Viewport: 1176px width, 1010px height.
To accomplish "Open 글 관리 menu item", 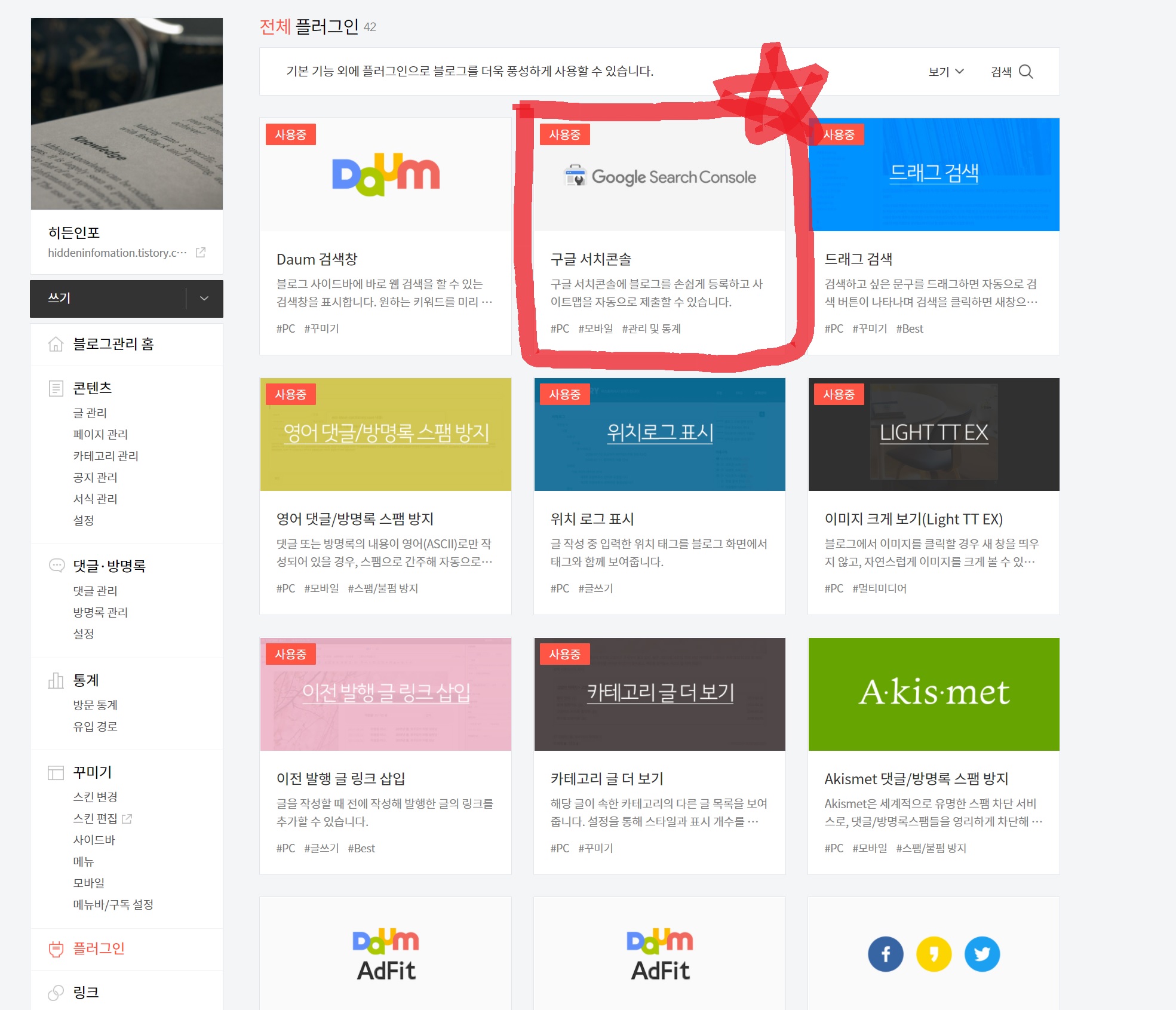I will 90,413.
